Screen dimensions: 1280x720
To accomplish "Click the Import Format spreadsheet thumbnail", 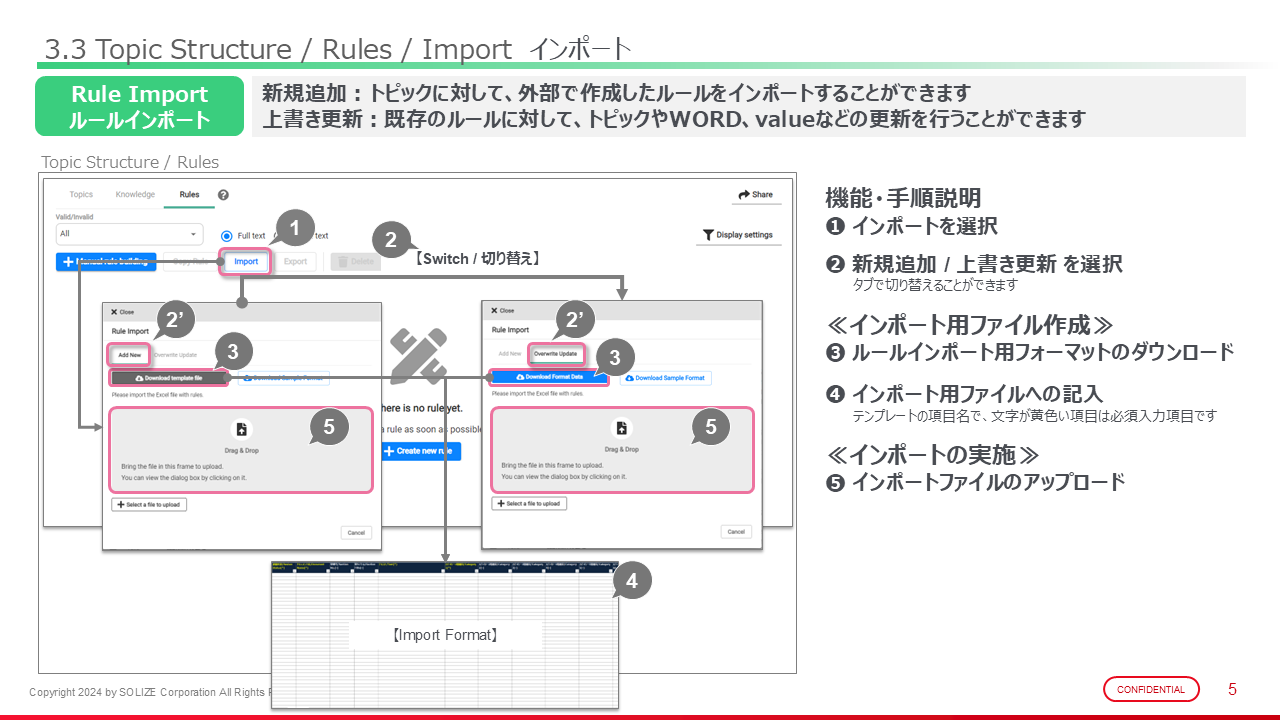I will point(445,634).
